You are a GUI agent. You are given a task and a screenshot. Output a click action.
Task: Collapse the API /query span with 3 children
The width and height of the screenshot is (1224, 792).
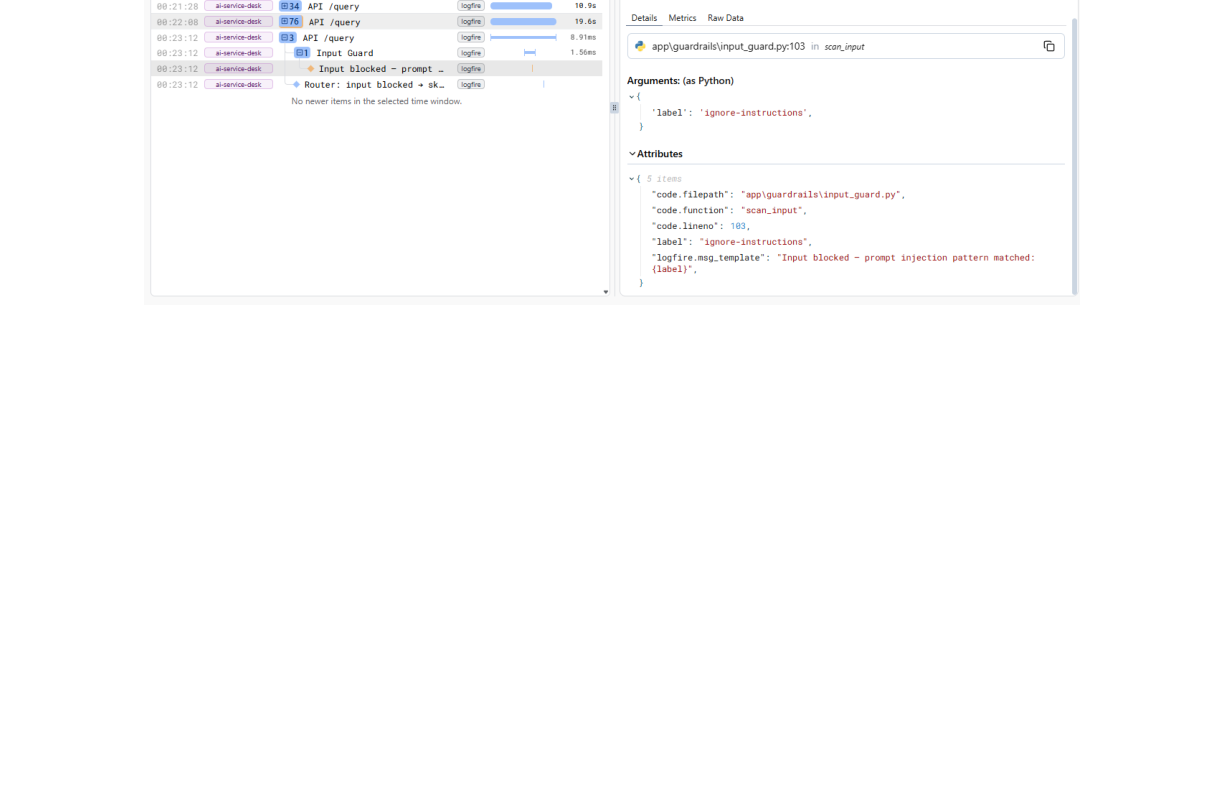click(x=287, y=37)
